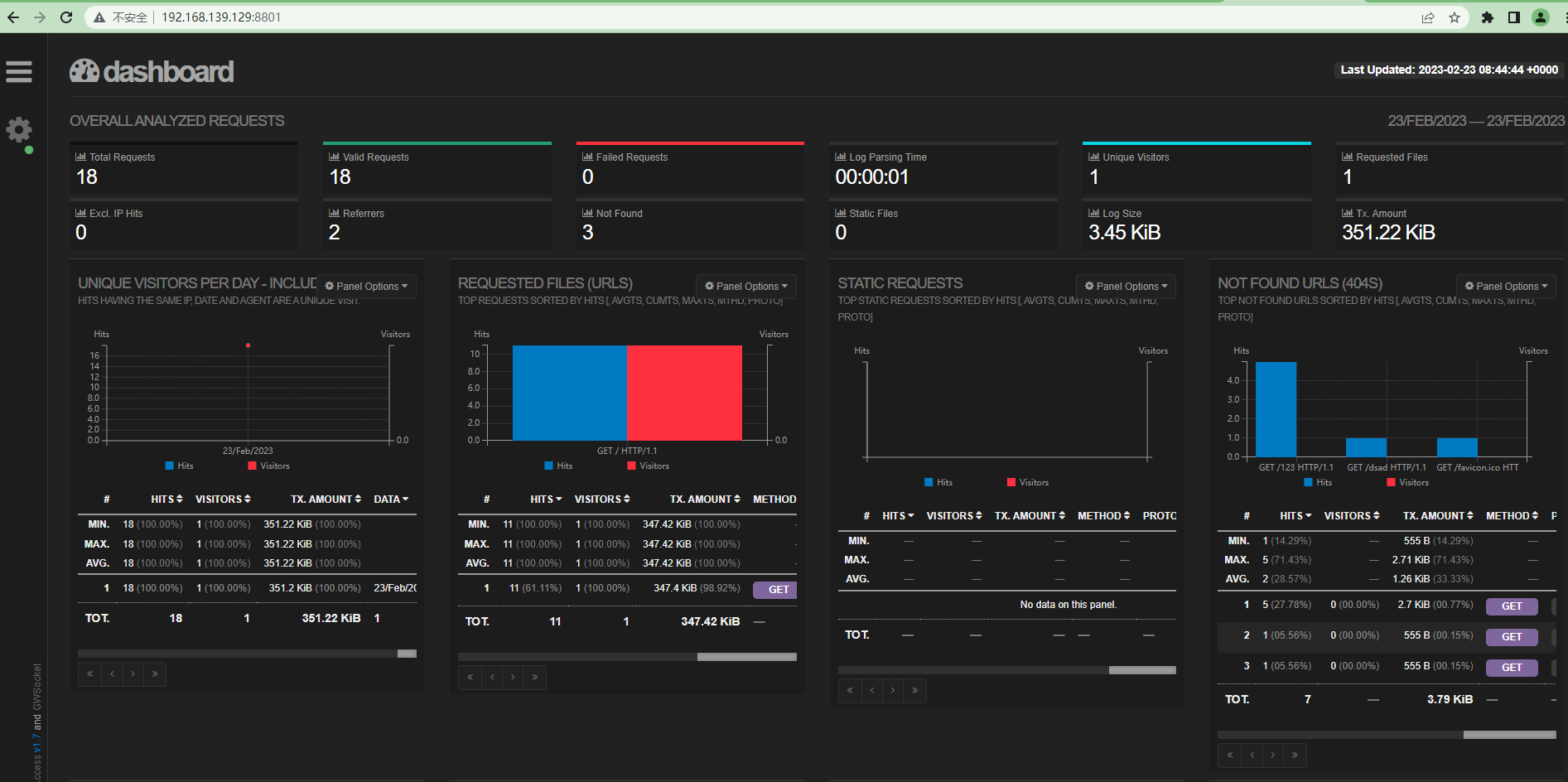Image resolution: width=1568 pixels, height=782 pixels.
Task: Sort Requested Files table by HITS
Action: click(x=547, y=500)
